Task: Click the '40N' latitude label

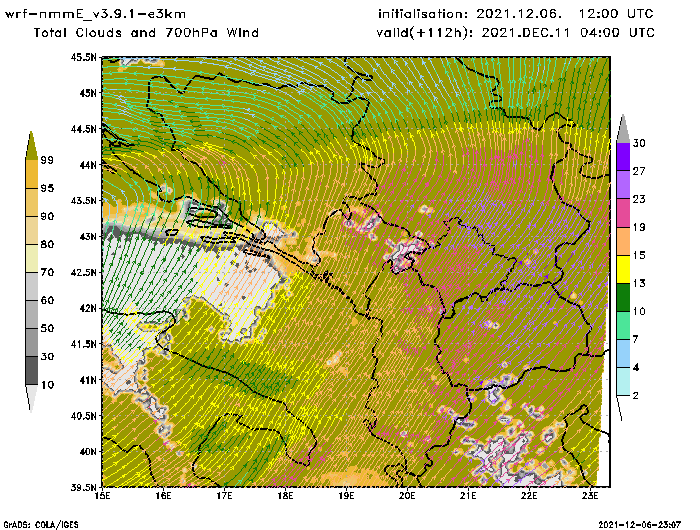Action: (88, 451)
